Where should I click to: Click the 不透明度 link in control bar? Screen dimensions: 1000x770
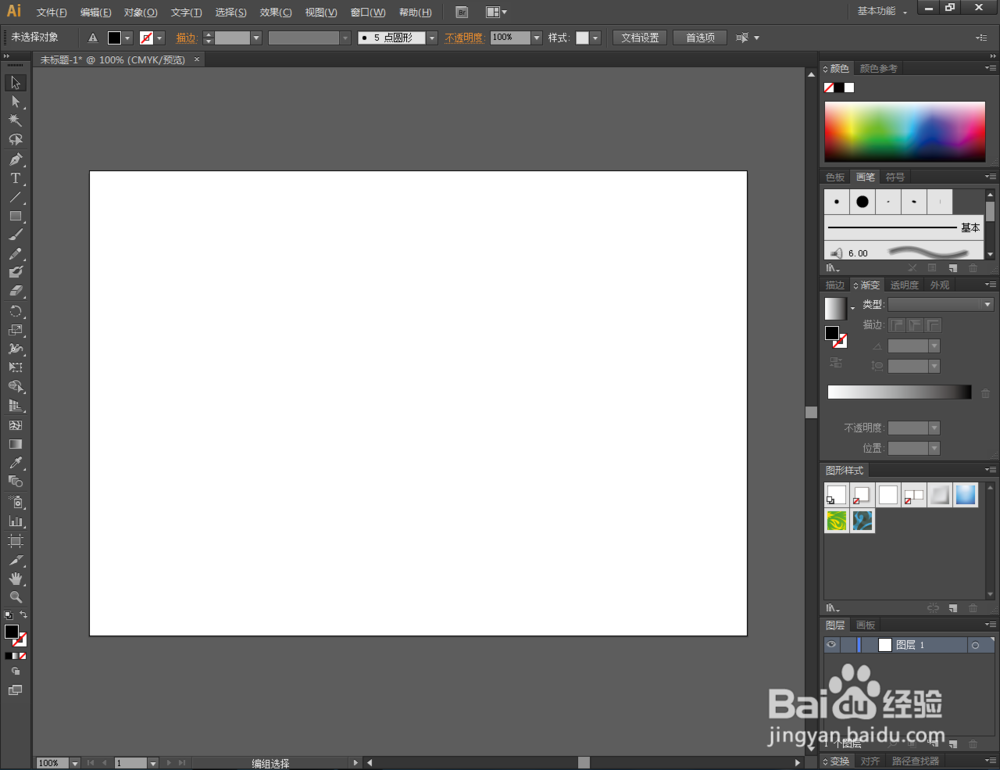pyautogui.click(x=464, y=38)
